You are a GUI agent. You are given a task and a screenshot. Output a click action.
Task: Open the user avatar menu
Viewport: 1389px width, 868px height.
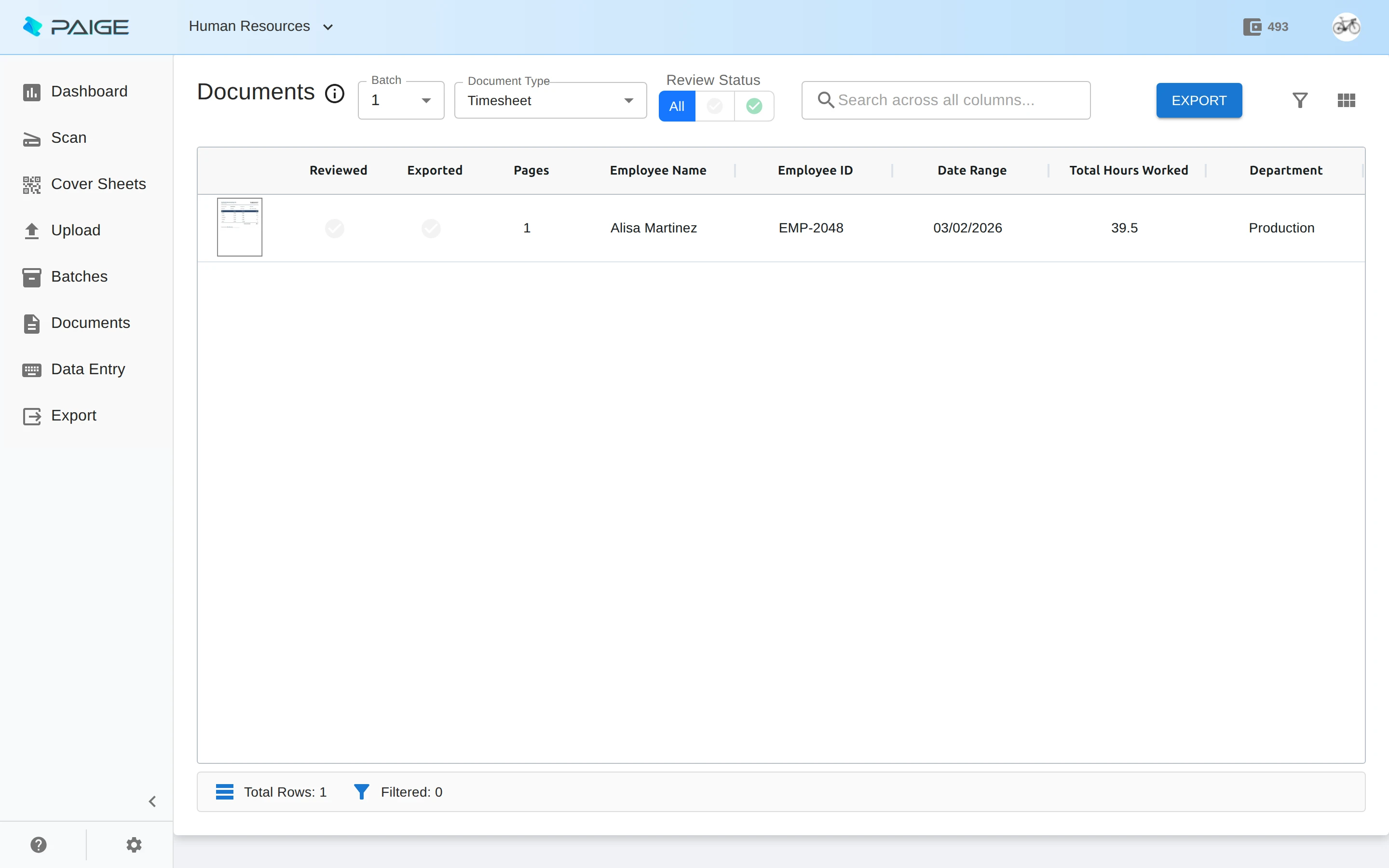click(x=1346, y=27)
